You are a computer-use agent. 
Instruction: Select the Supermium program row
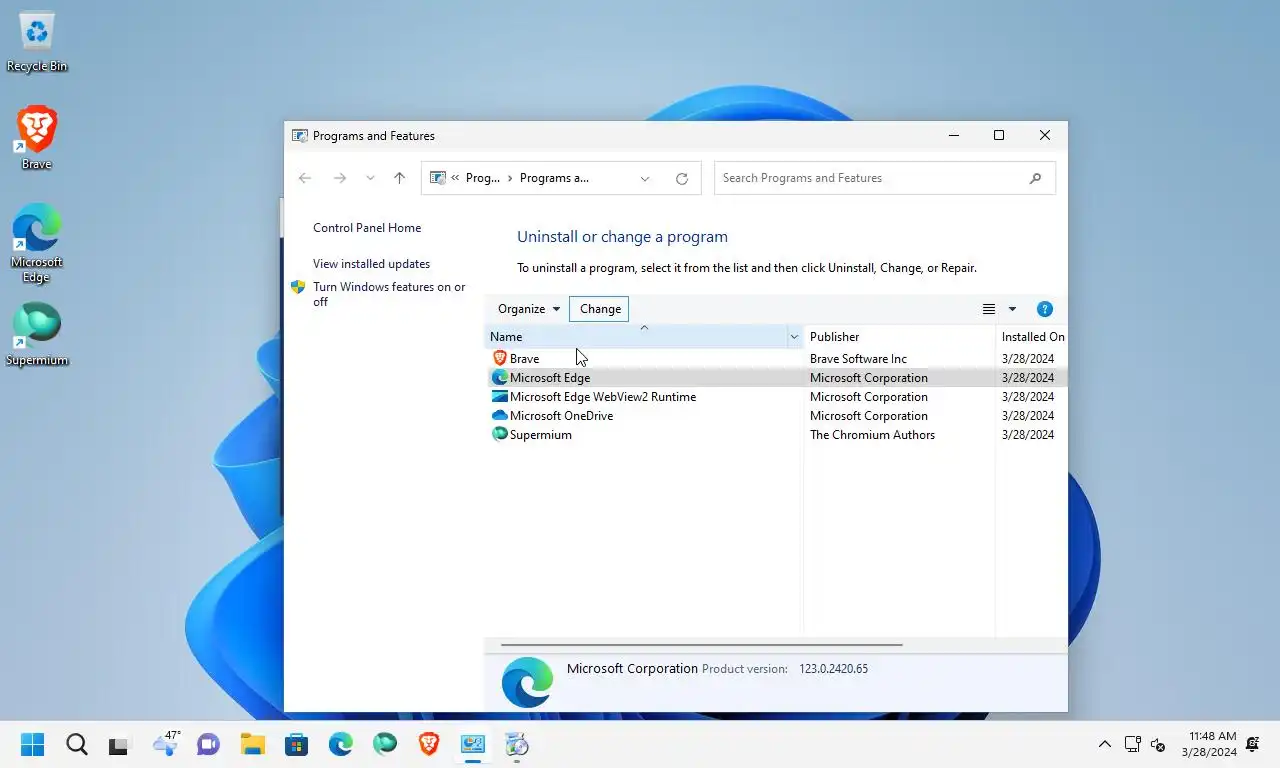[776, 435]
